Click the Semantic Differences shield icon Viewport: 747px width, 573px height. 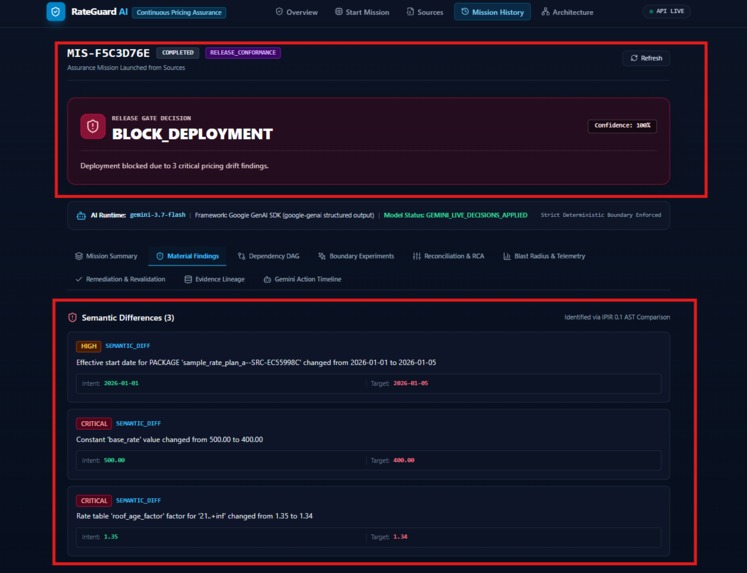click(72, 317)
